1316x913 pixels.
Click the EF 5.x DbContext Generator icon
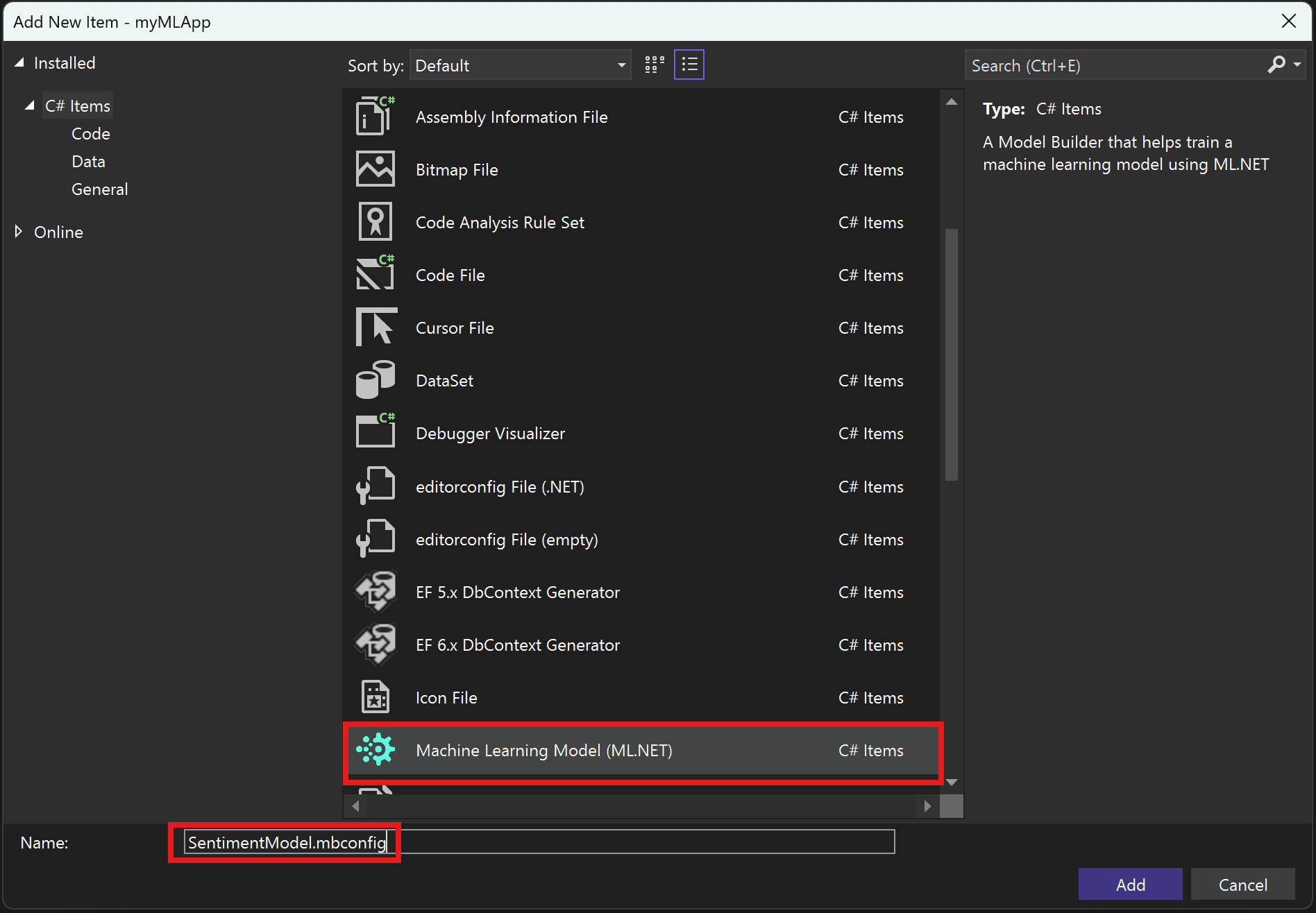pyautogui.click(x=375, y=591)
